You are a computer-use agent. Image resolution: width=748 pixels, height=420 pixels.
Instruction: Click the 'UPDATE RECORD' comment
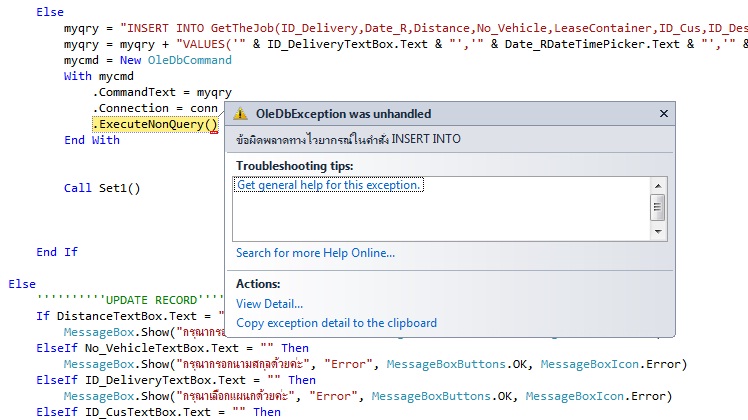(x=130, y=300)
